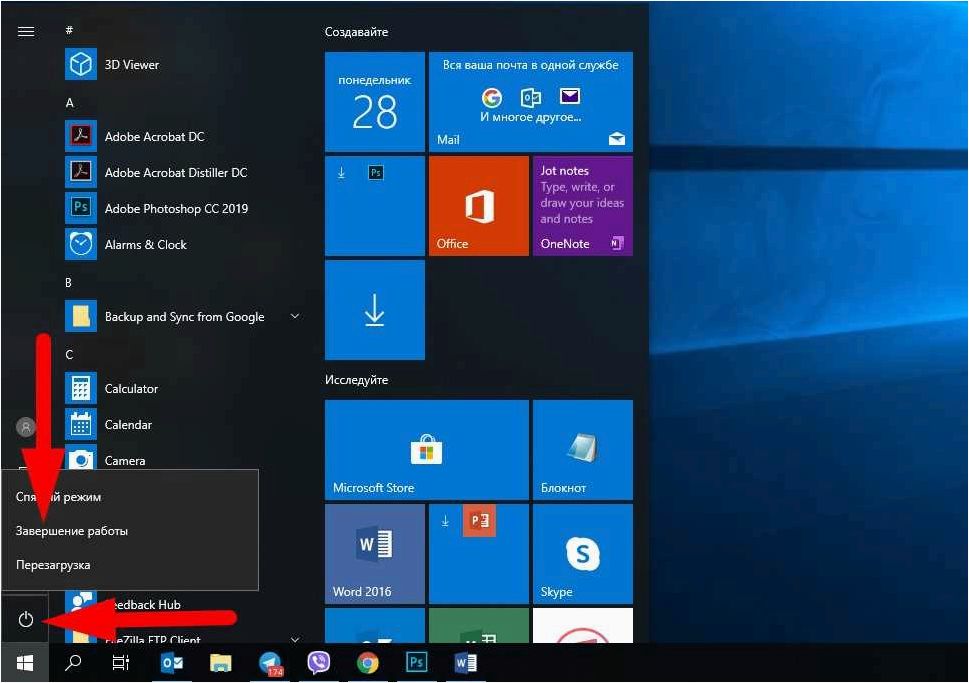Viewport: 969px width, 683px height.
Task: Click the downloading PowerPoint tile
Action: point(479,554)
